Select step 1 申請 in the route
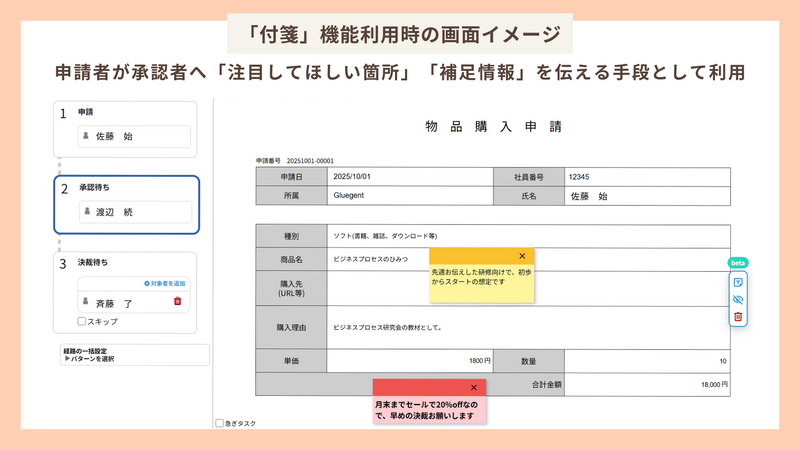The image size is (800, 450). point(125,112)
